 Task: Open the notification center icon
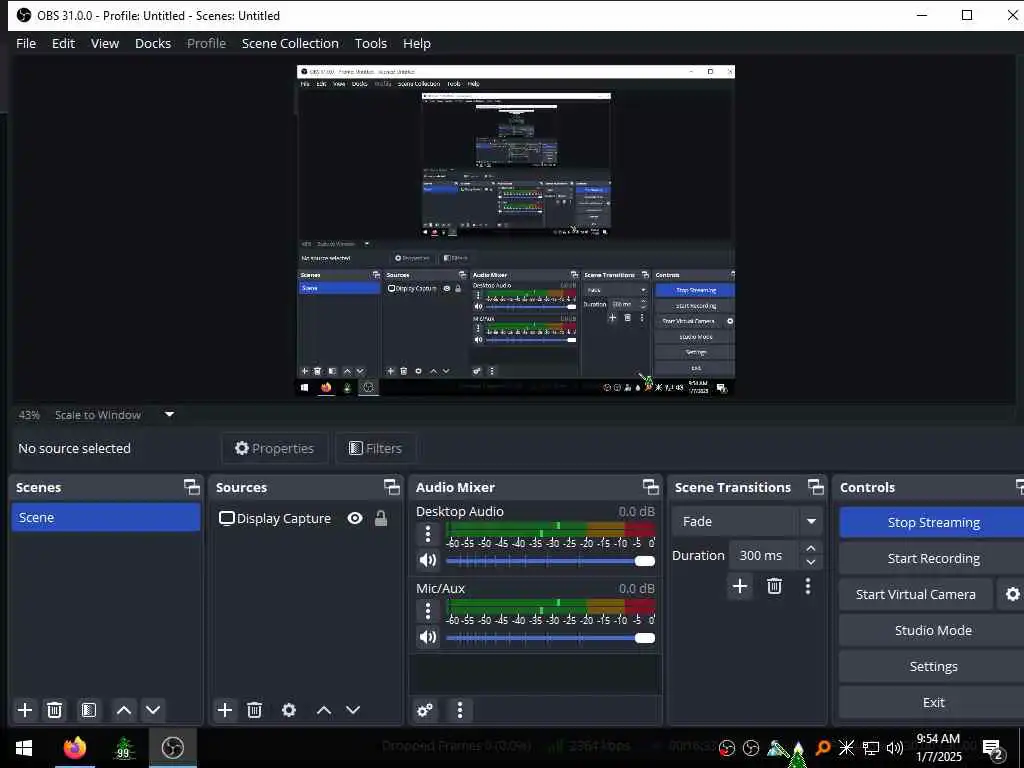point(993,749)
